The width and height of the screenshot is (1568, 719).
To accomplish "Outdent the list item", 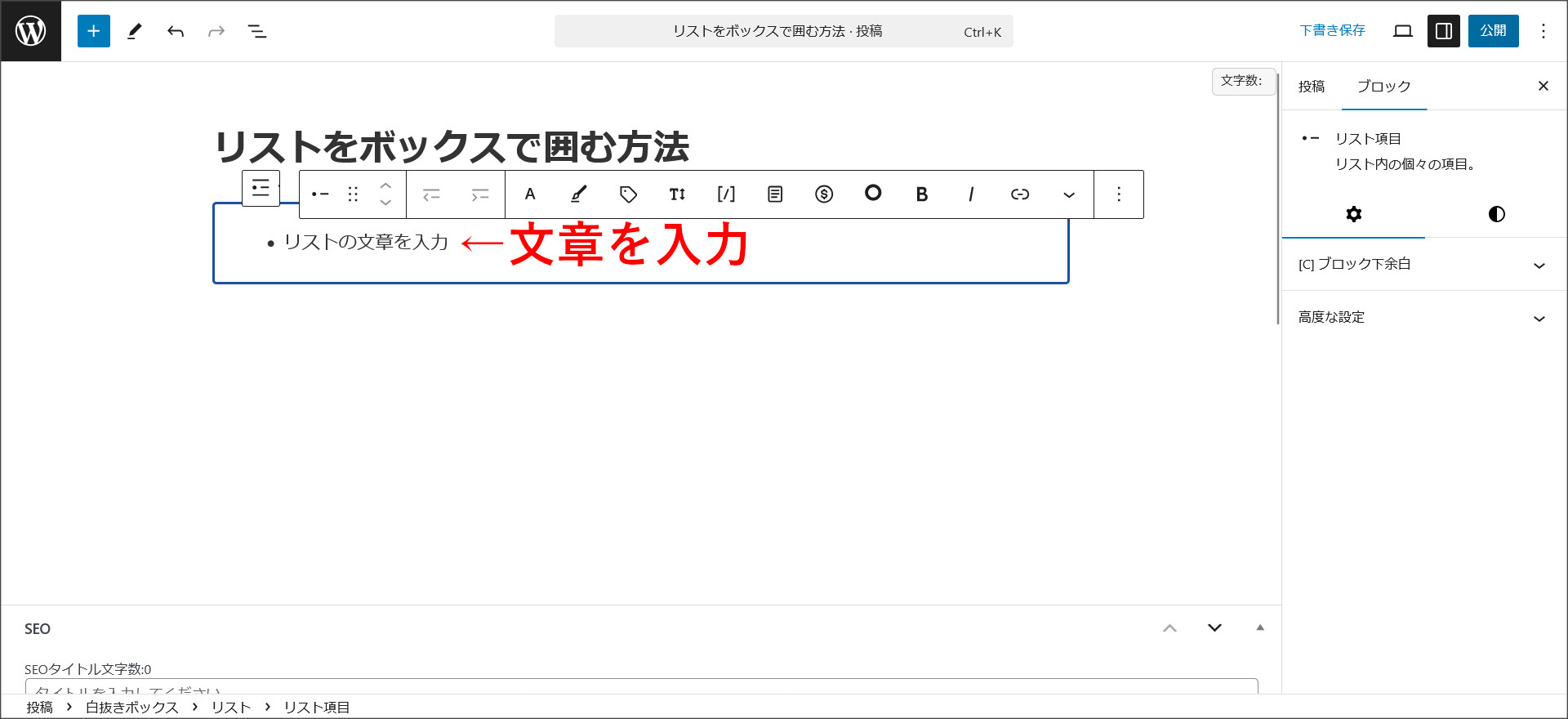I will tap(431, 194).
